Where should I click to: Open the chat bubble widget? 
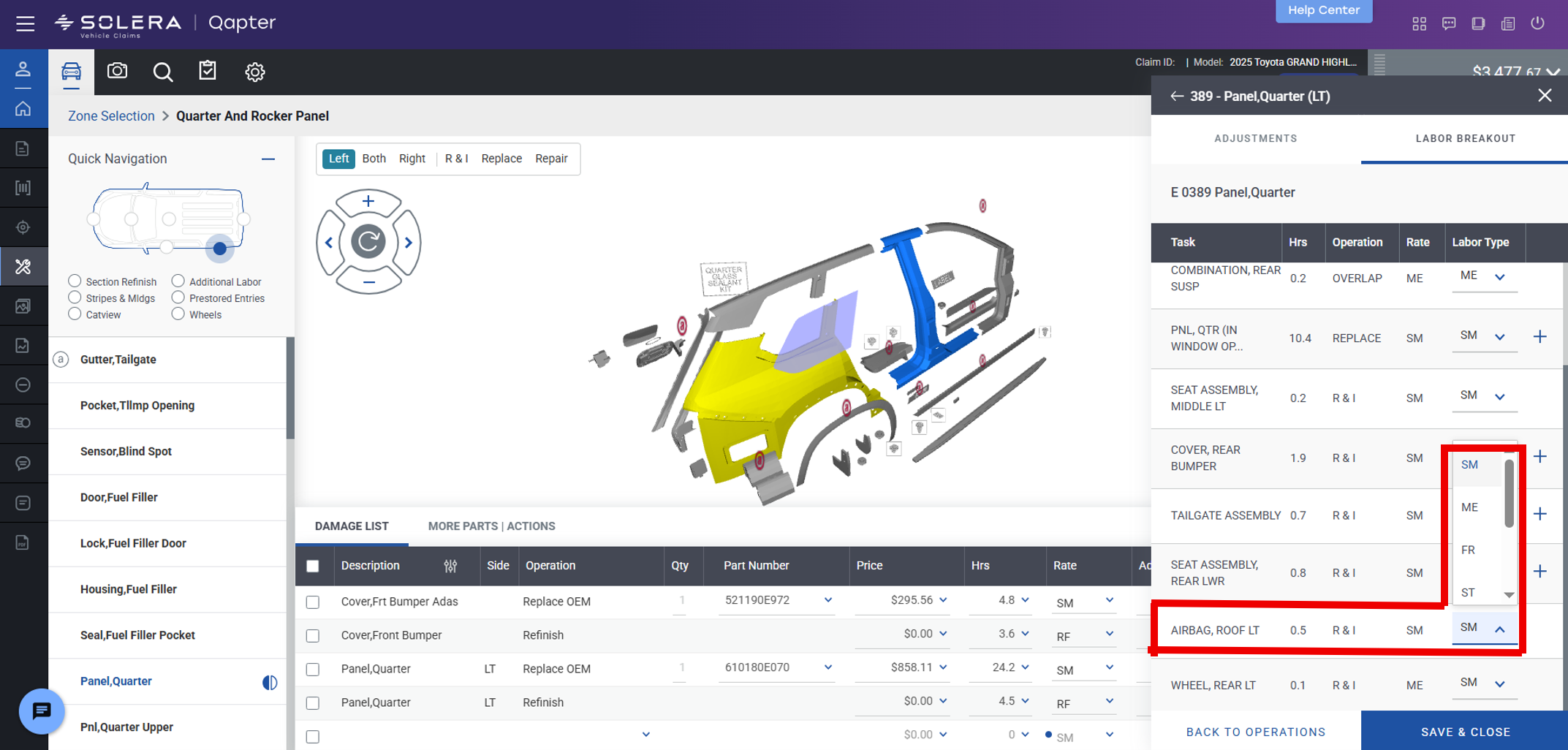pyautogui.click(x=42, y=711)
